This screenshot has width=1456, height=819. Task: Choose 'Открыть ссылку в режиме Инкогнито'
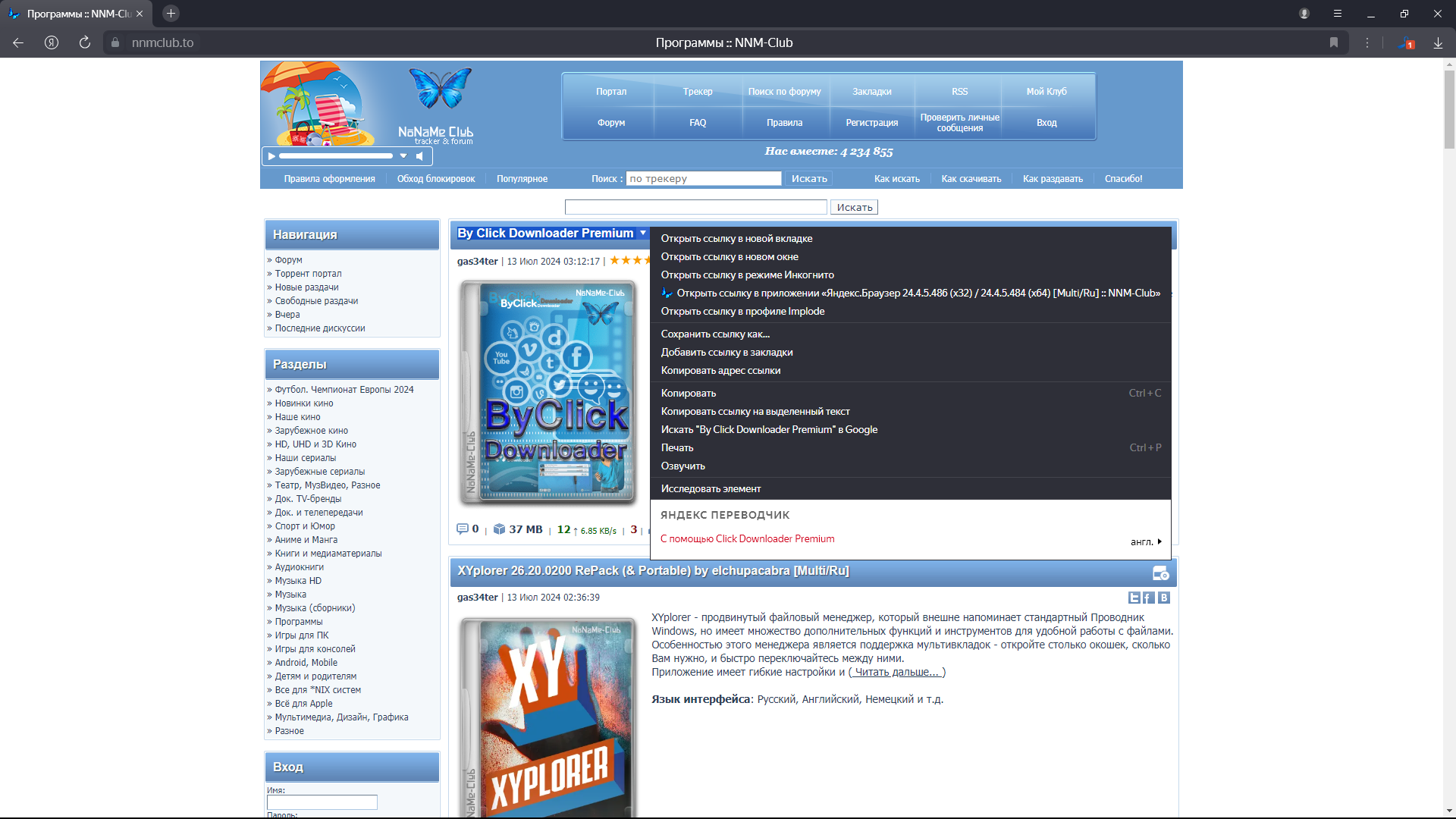[x=911, y=275]
